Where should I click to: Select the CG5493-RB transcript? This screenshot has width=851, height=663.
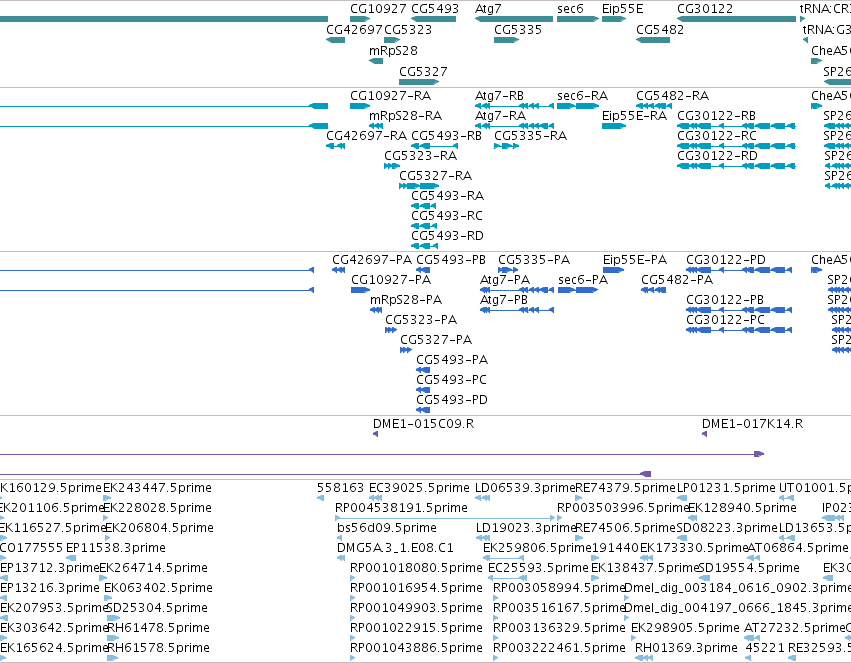pos(434,146)
